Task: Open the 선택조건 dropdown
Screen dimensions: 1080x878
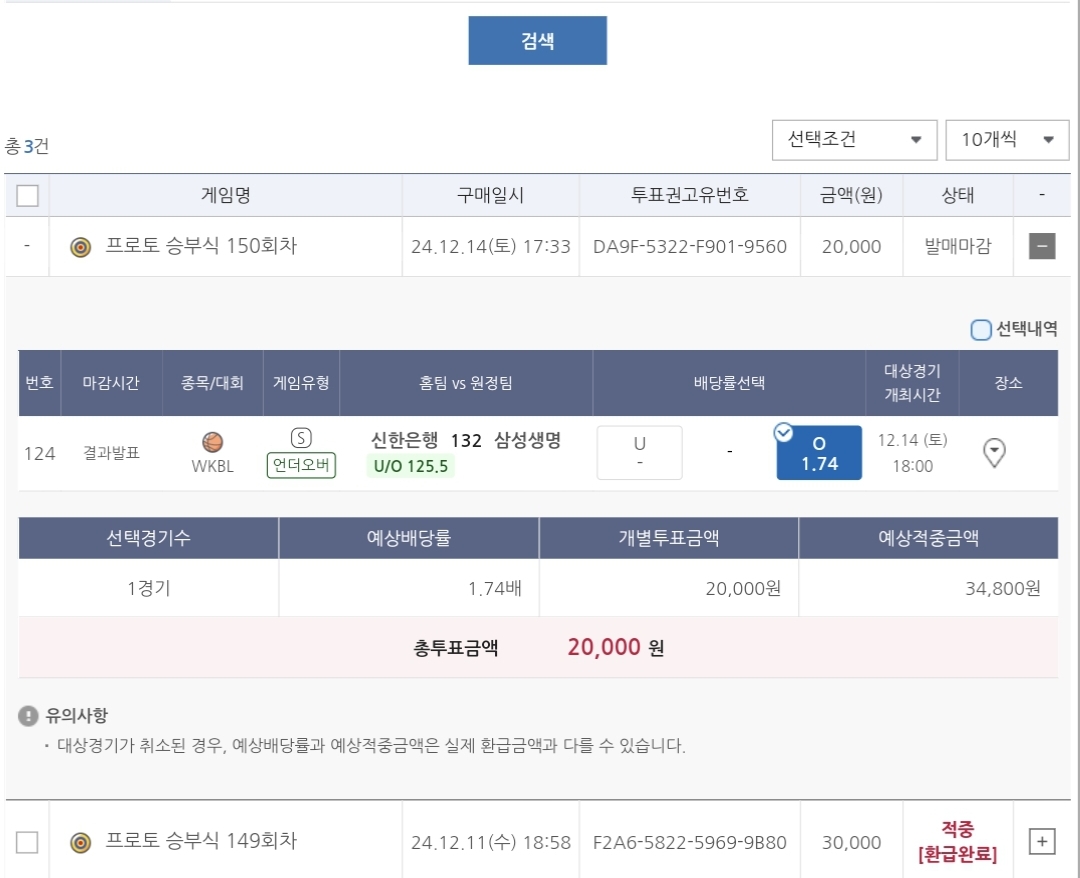Action: coord(853,140)
